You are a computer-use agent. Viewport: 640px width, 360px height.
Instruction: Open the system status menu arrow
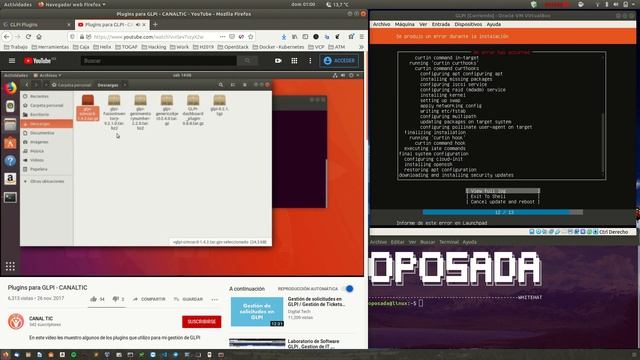pyautogui.click(x=634, y=4)
